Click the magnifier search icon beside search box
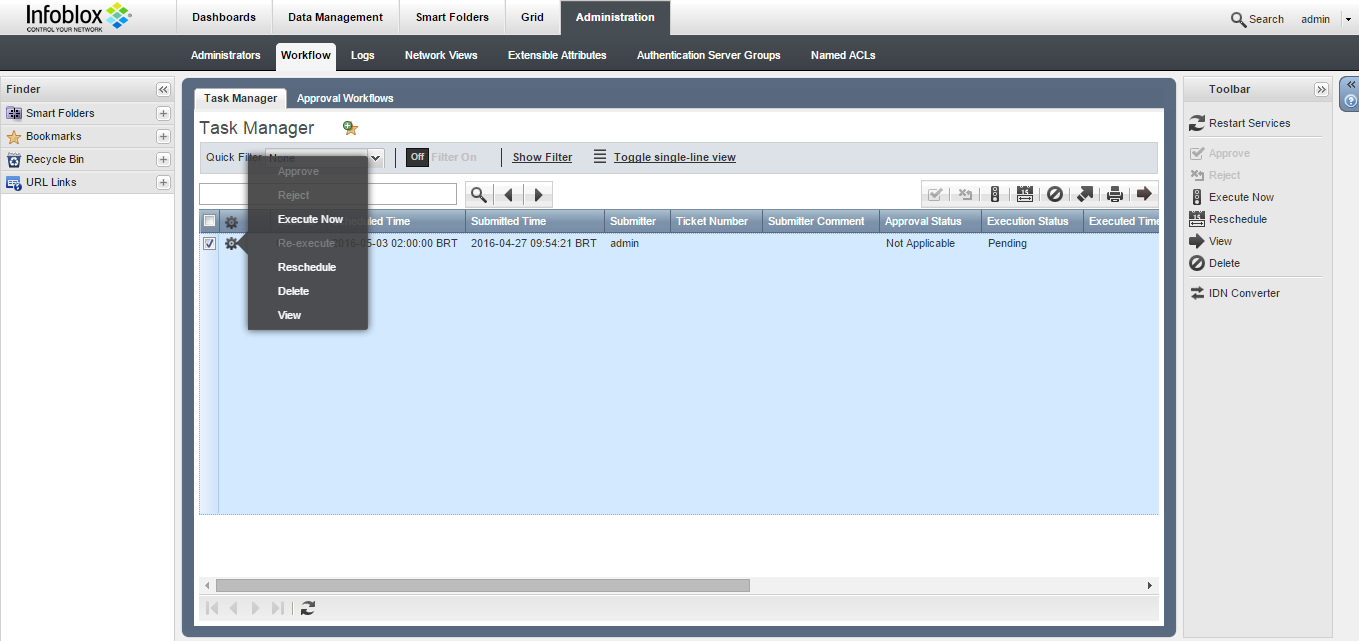This screenshot has height=641, width=1359. coord(479,195)
